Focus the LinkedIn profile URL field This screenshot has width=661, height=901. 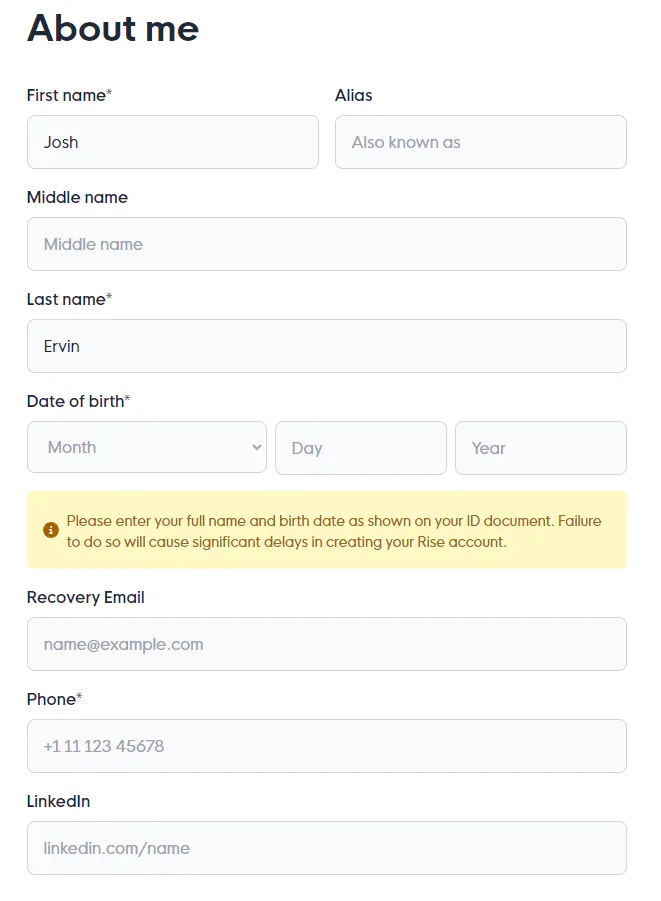pyautogui.click(x=326, y=848)
